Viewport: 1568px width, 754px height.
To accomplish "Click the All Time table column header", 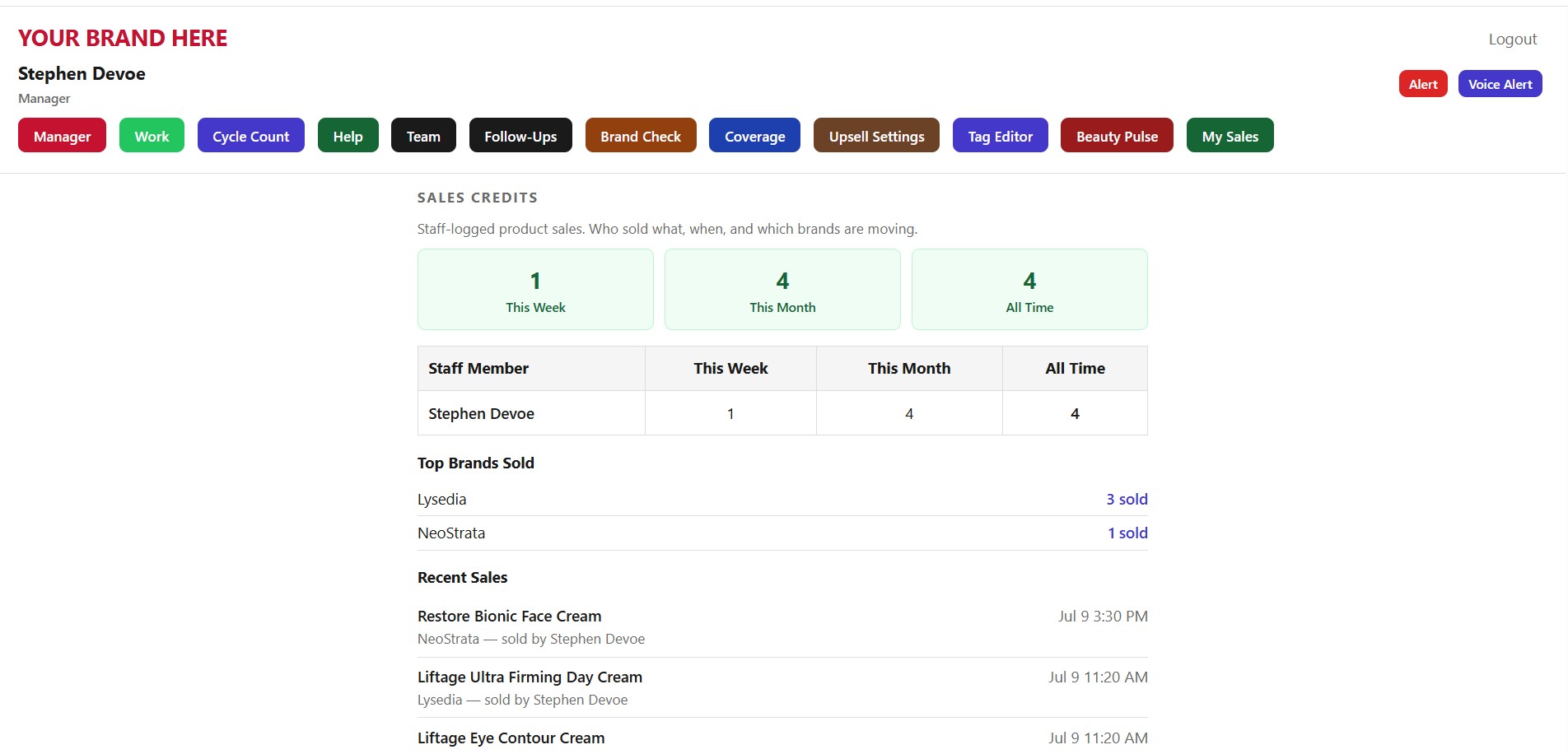I will click(1075, 368).
